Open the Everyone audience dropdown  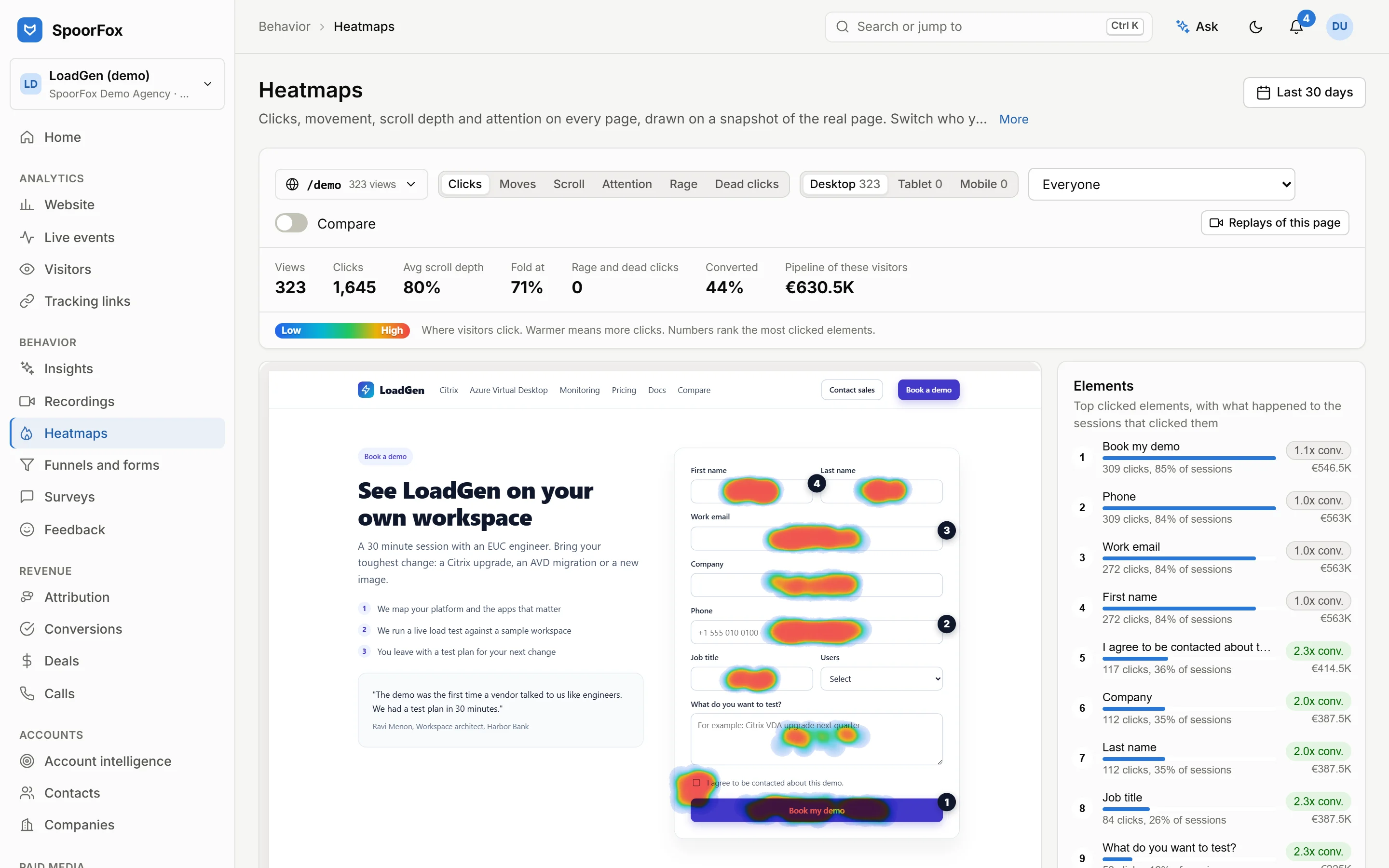(x=1161, y=184)
